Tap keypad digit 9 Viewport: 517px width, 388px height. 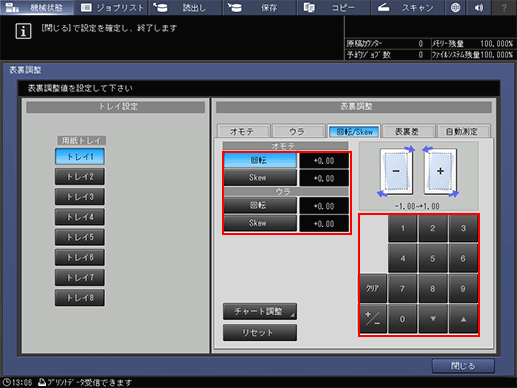point(463,289)
